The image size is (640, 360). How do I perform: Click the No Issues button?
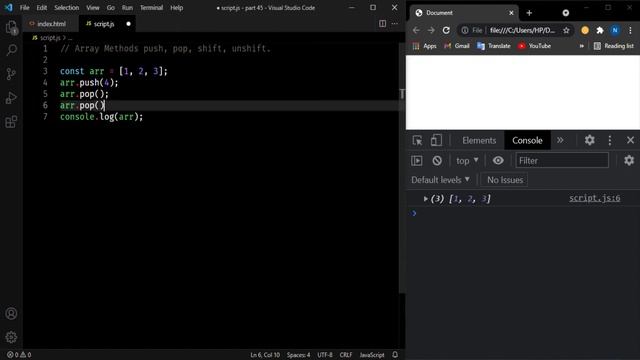coord(505,180)
